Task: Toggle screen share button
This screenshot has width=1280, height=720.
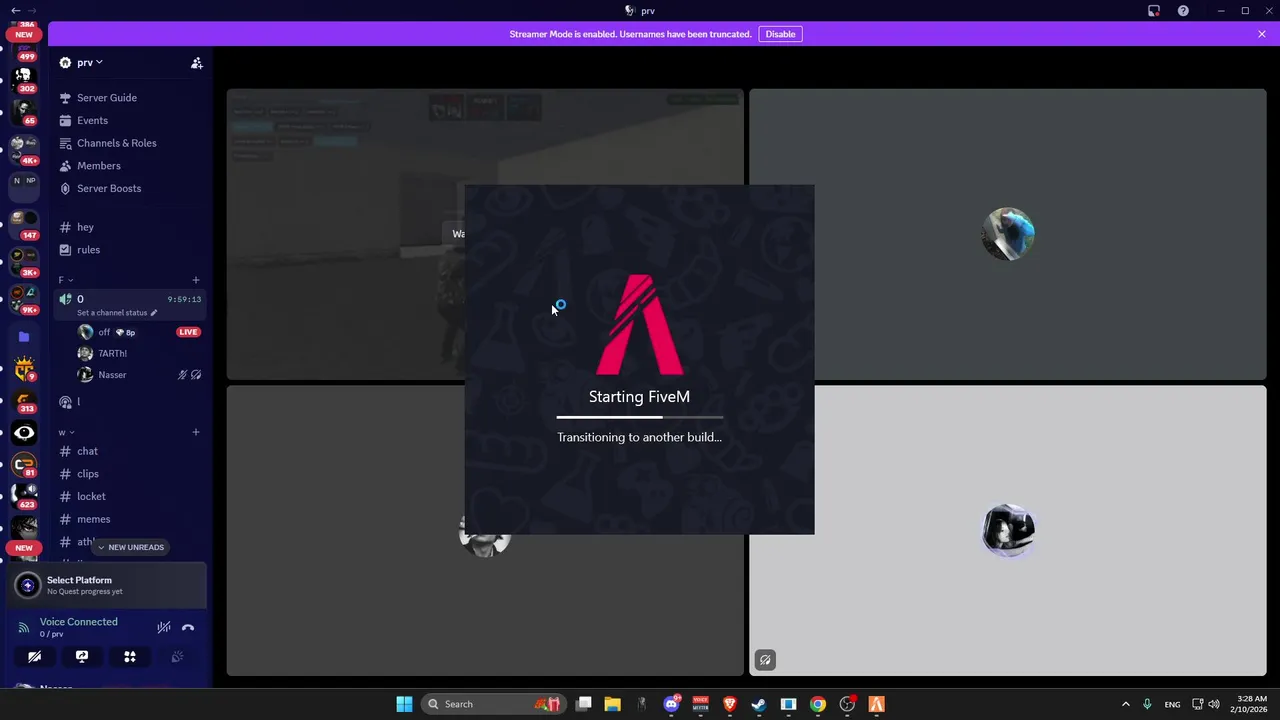Action: pyautogui.click(x=82, y=657)
